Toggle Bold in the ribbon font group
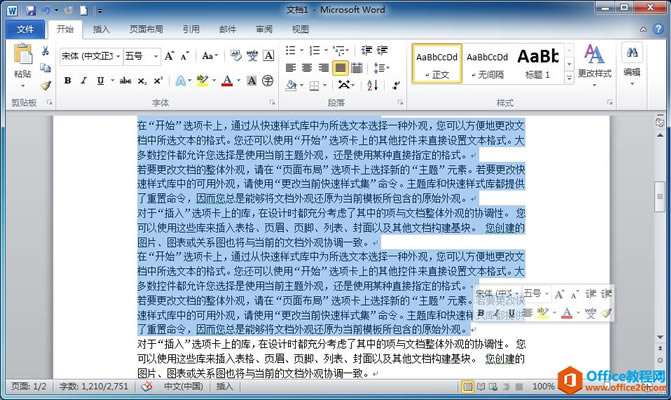The height and width of the screenshot is (400, 671). point(68,80)
